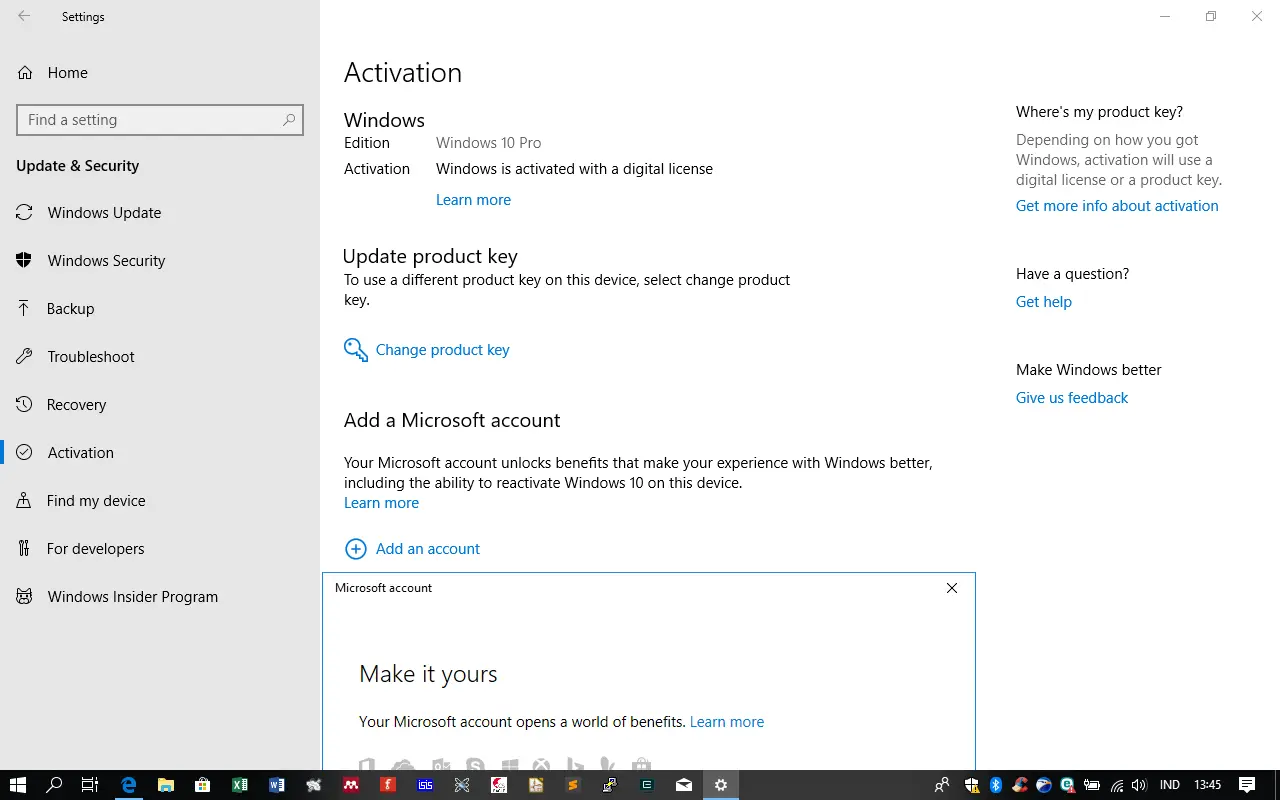The height and width of the screenshot is (800, 1280).
Task: Click the search magnifier in Find a setting
Action: coord(289,120)
